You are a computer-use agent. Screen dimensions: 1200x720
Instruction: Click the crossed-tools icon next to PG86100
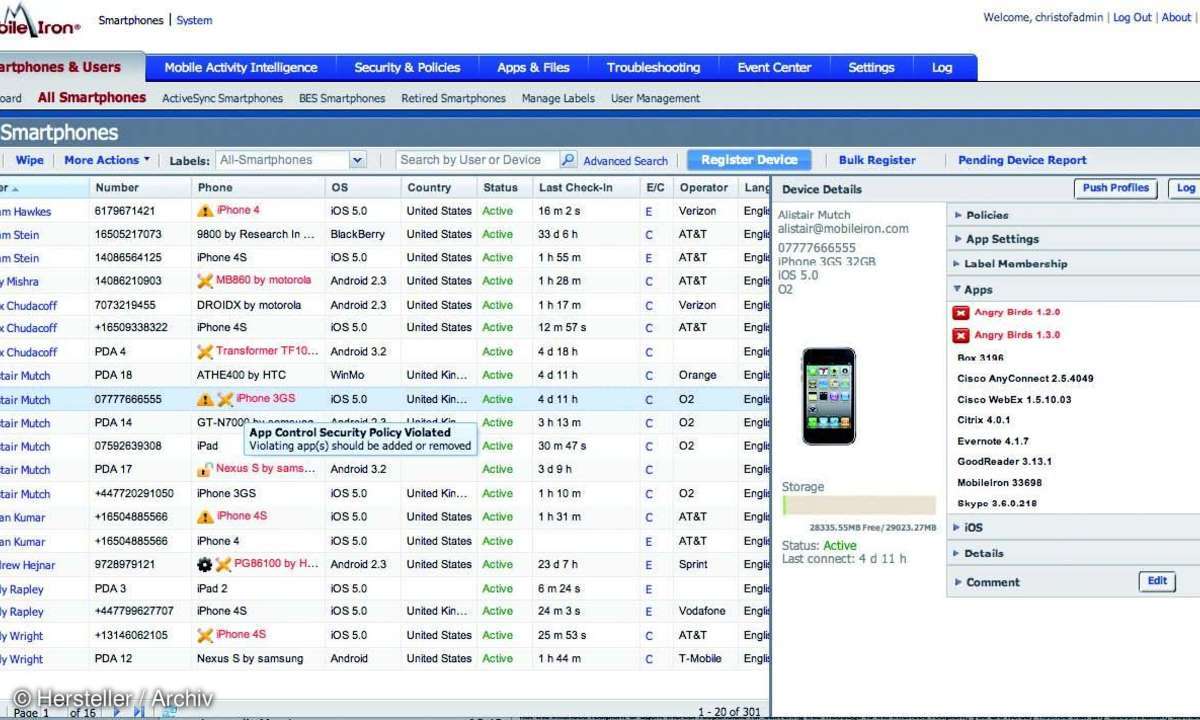pos(224,565)
